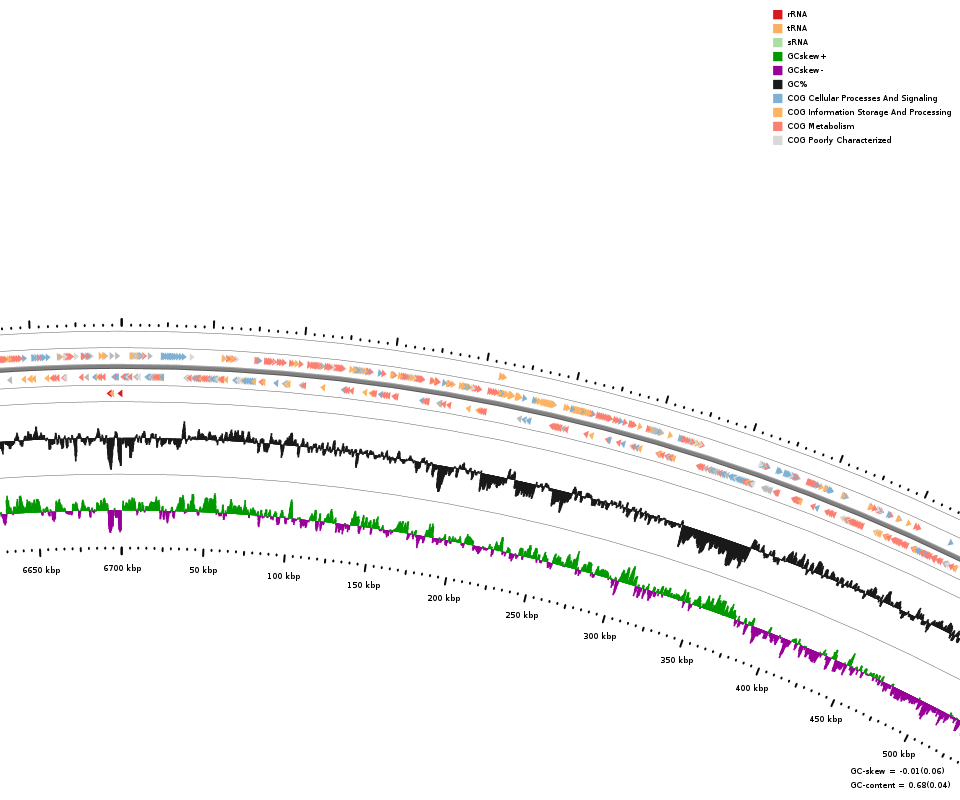Select the 250 kbp position label

(521, 615)
